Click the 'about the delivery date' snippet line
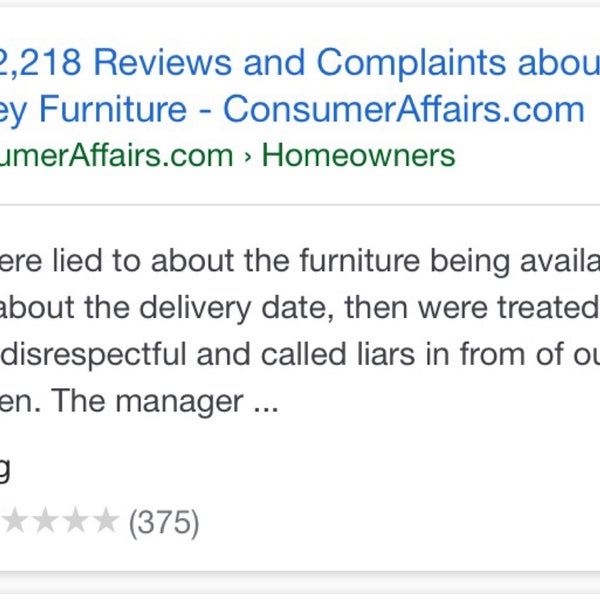The height and width of the screenshot is (600, 600). (x=300, y=308)
